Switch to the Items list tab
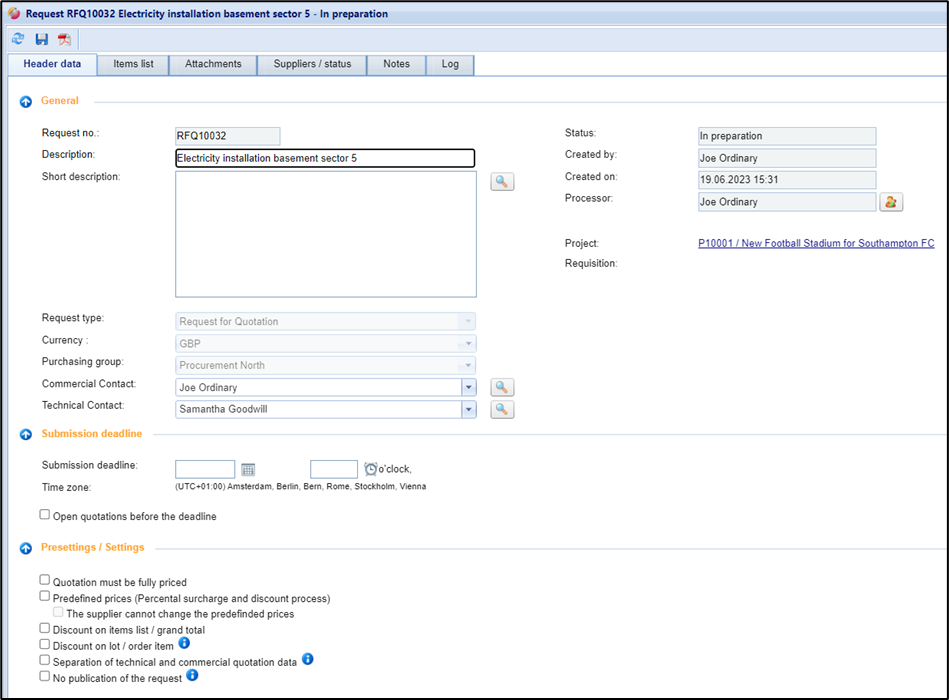 (x=133, y=64)
